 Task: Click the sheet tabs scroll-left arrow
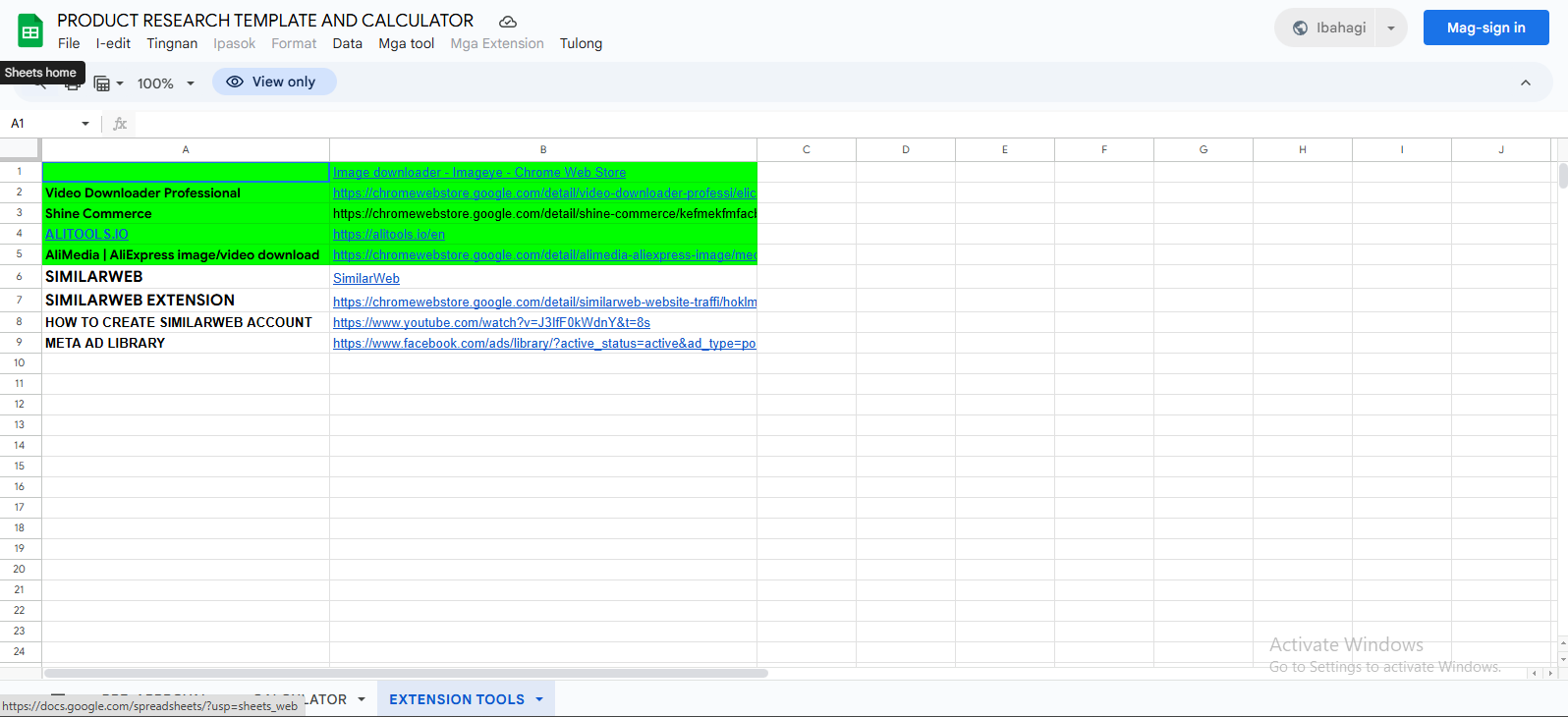pyautogui.click(x=1535, y=674)
